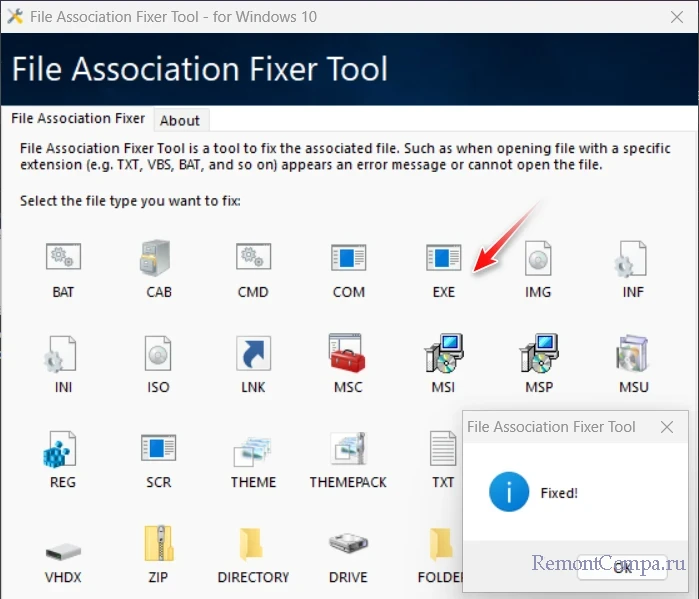Choose the THEME file type icon
Viewport: 699px width, 599px height.
pos(253,451)
